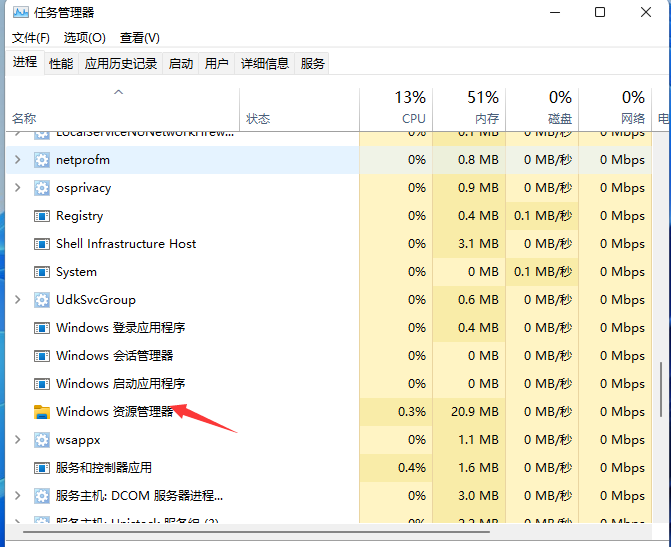The image size is (671, 547).
Task: Sort by the 状态 column header
Action: (x=300, y=110)
